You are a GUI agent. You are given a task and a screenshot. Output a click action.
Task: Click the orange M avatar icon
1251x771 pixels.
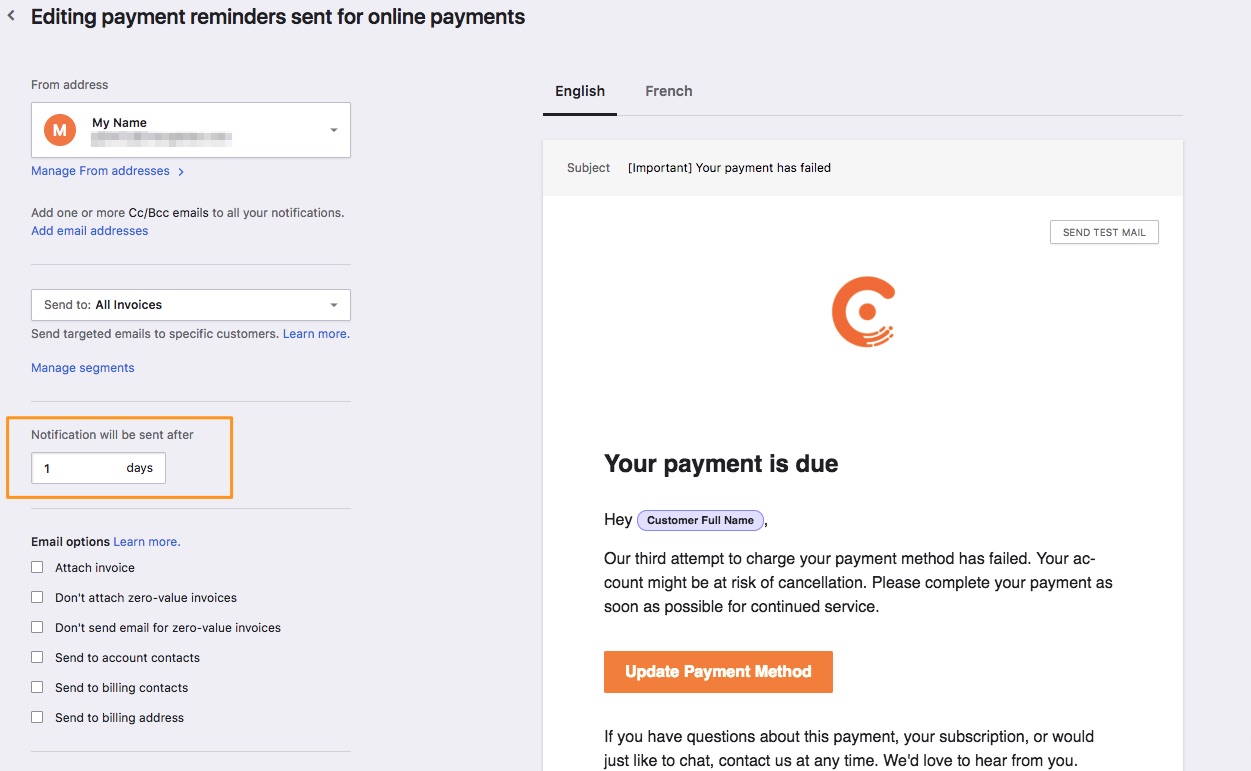coord(59,130)
